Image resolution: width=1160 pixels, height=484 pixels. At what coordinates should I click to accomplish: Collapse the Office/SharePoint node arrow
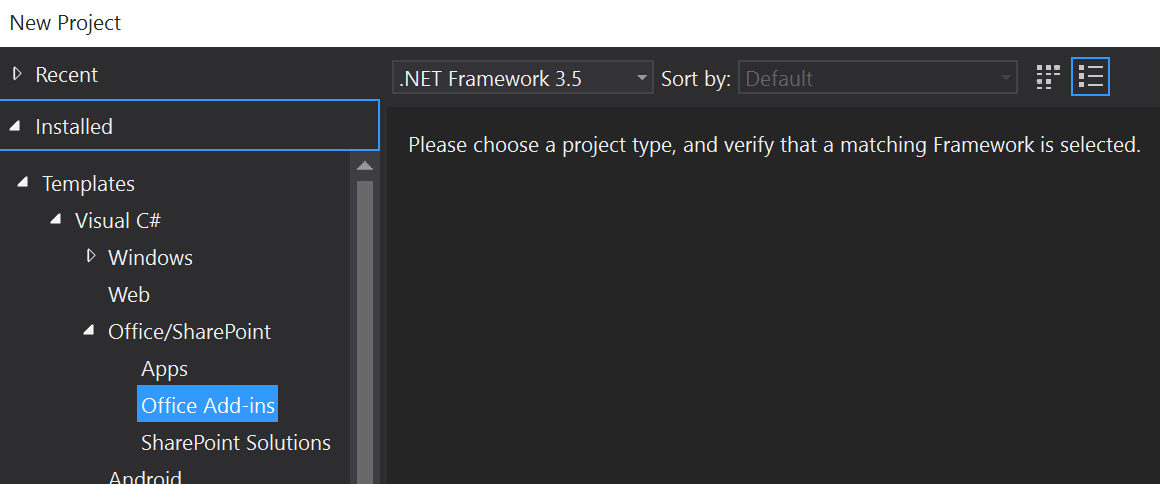90,330
